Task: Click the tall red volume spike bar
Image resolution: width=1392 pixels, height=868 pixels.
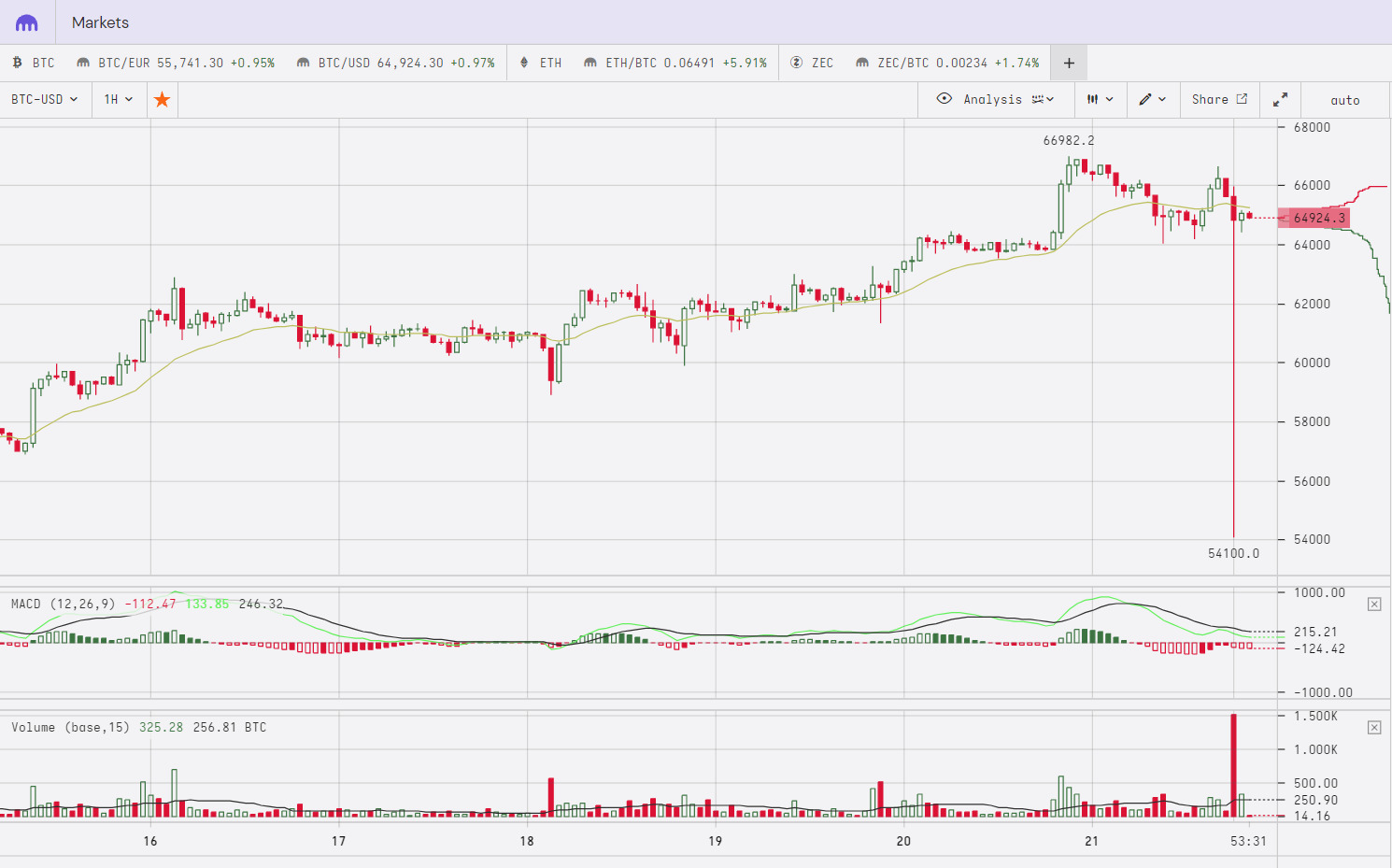Action: point(1233,766)
